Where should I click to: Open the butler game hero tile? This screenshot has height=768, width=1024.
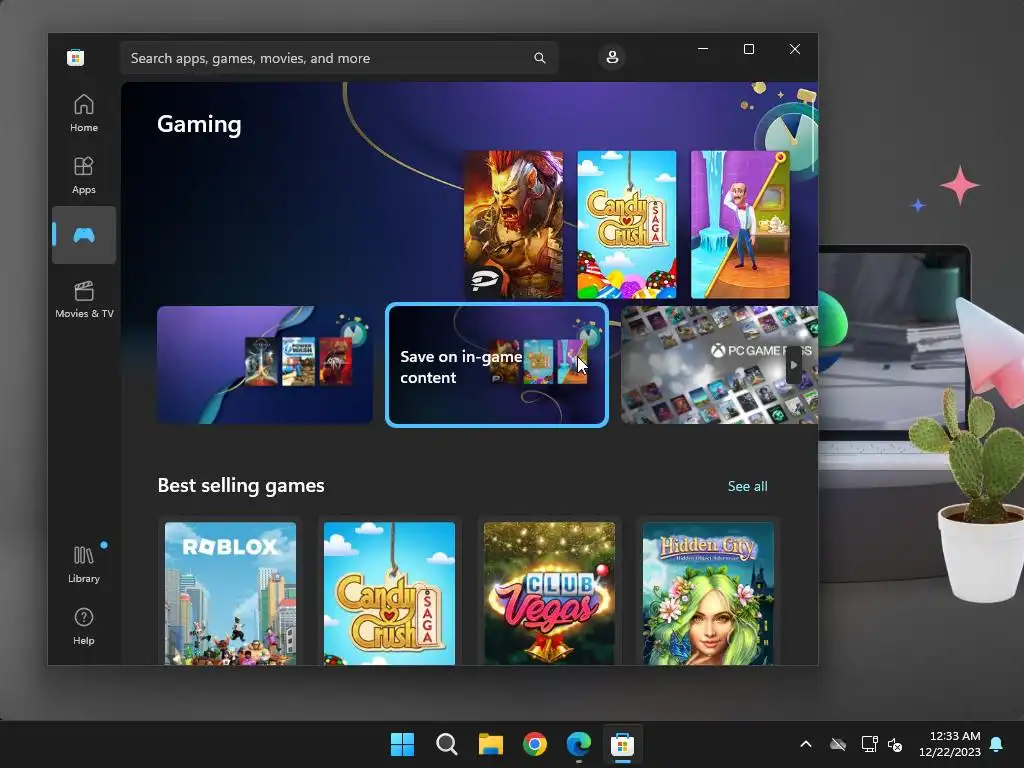[740, 225]
